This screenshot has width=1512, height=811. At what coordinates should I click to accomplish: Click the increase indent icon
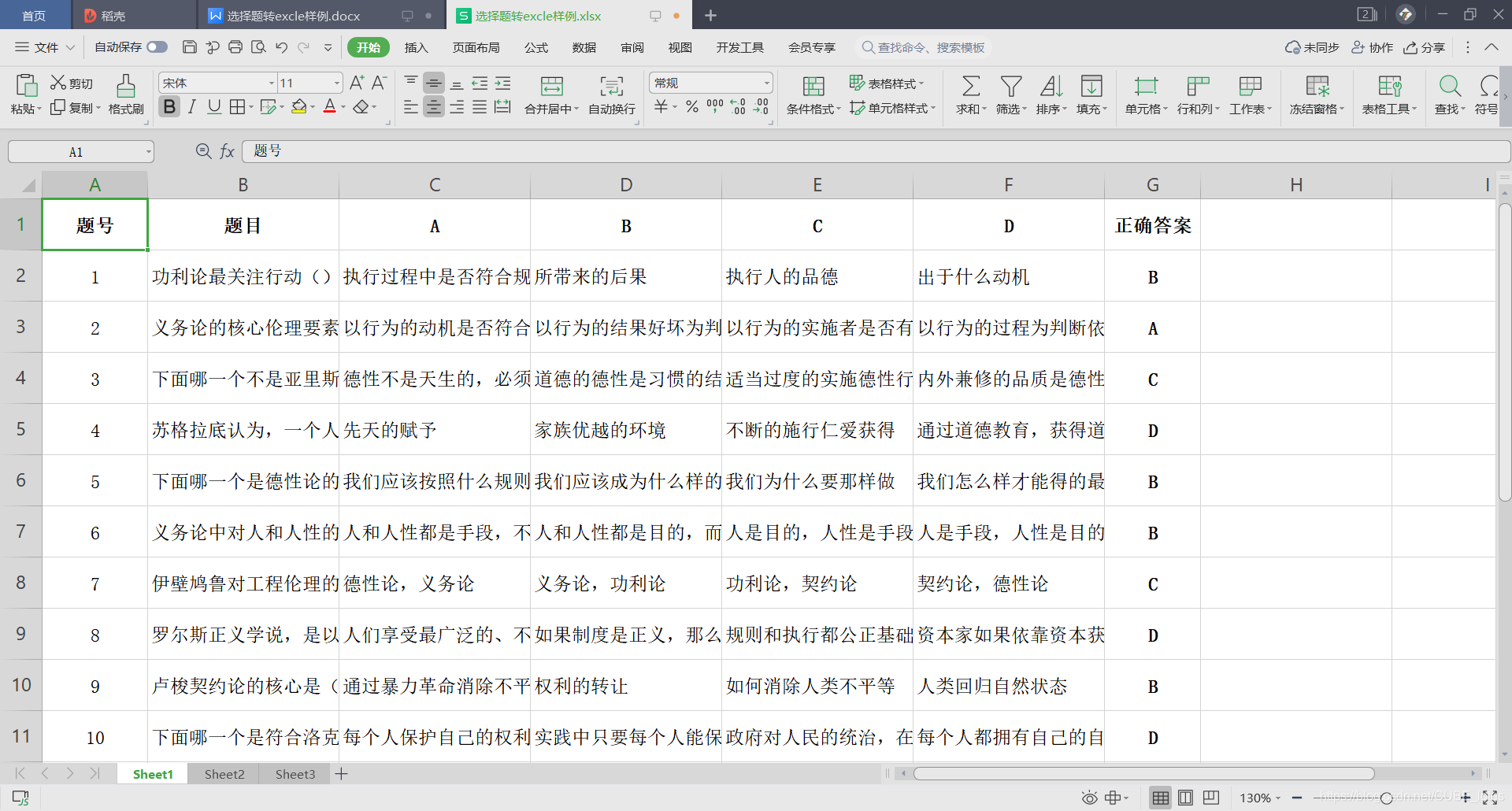502,83
